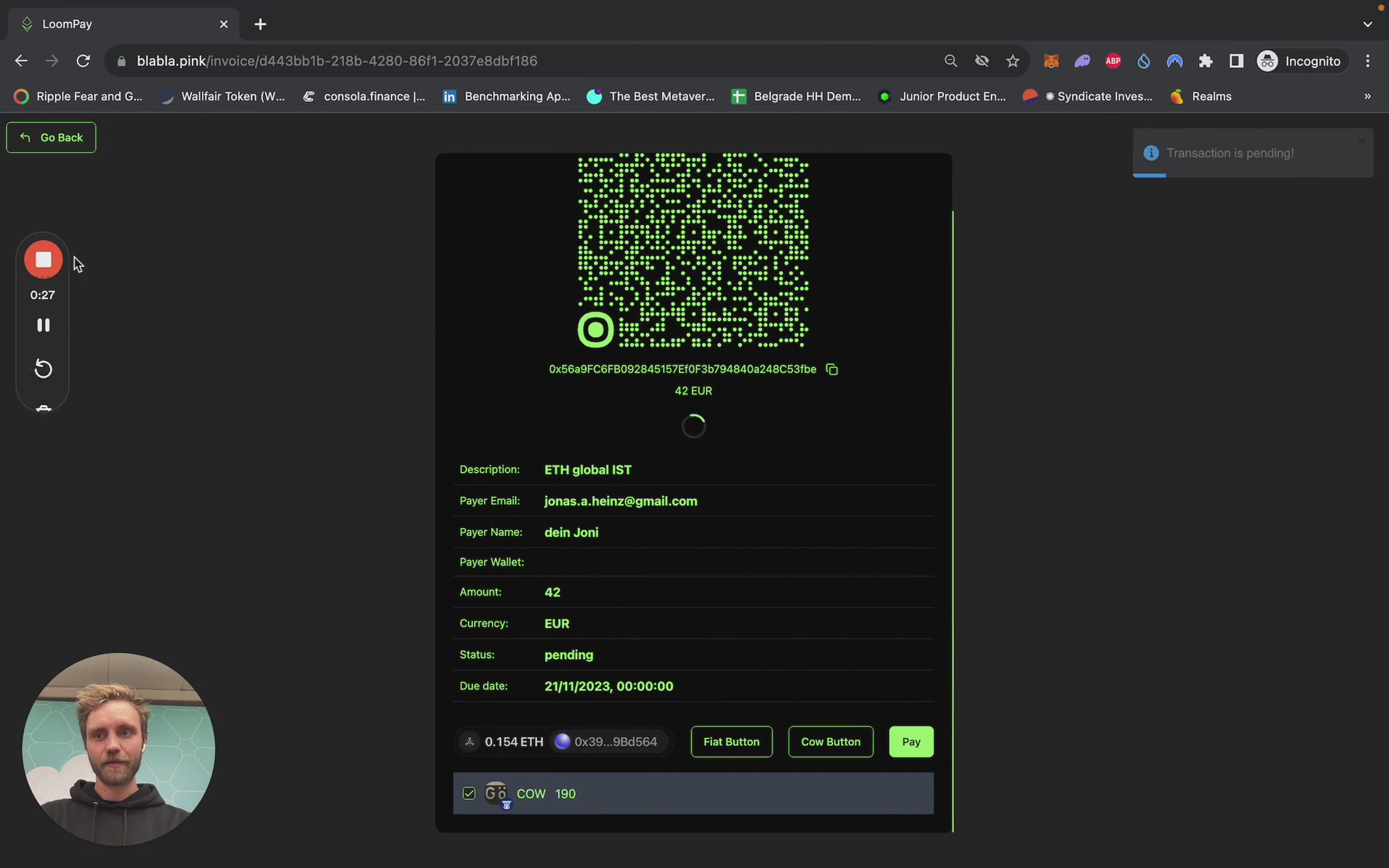
Task: Click the Fiat Button
Action: (731, 742)
